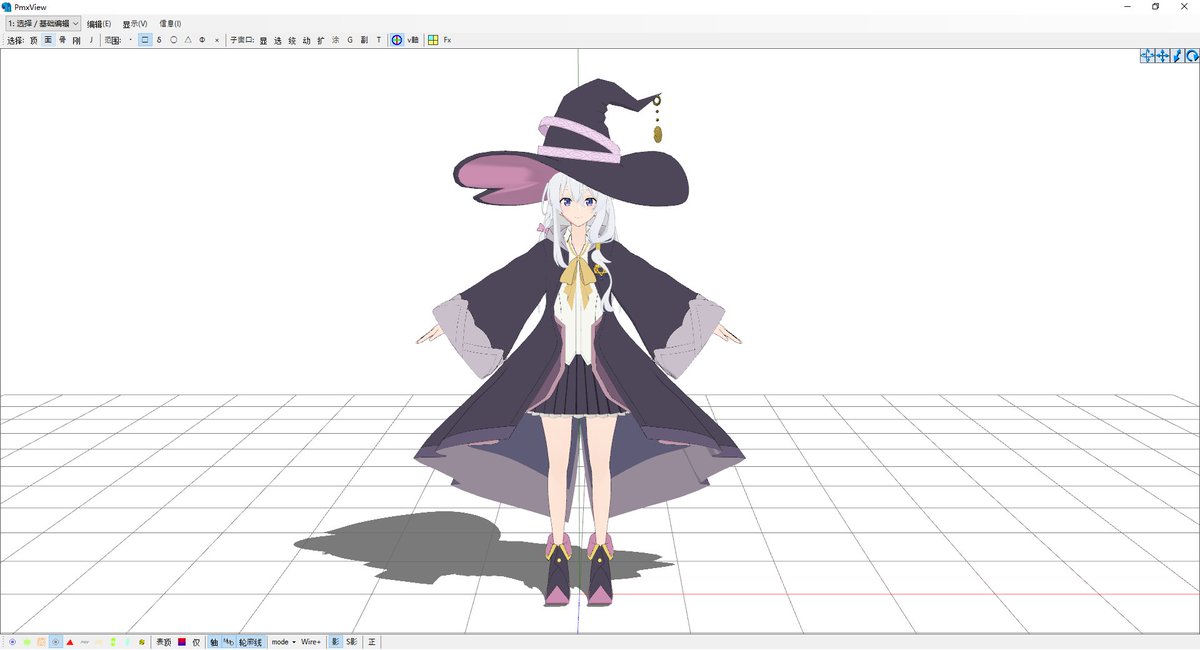The width and height of the screenshot is (1200, 650).
Task: Toggle the v軸 option
Action: pos(413,40)
